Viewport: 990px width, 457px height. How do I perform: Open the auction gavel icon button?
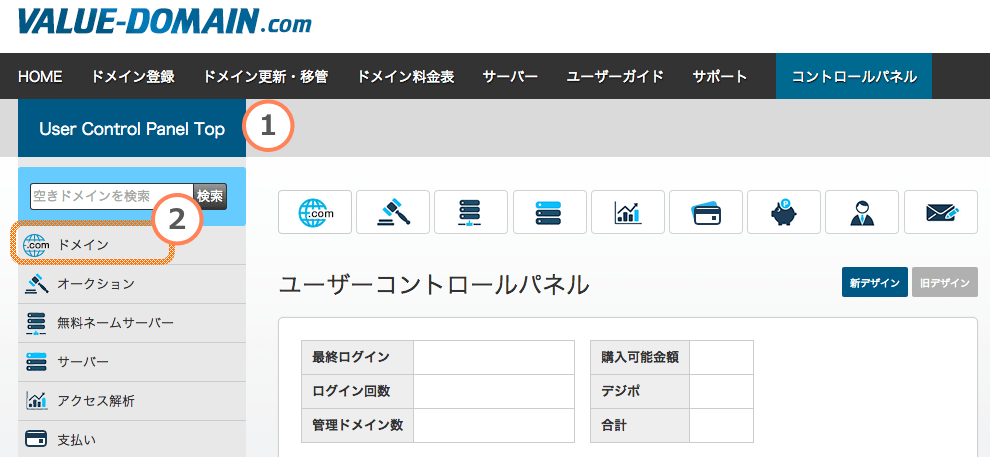tap(393, 212)
